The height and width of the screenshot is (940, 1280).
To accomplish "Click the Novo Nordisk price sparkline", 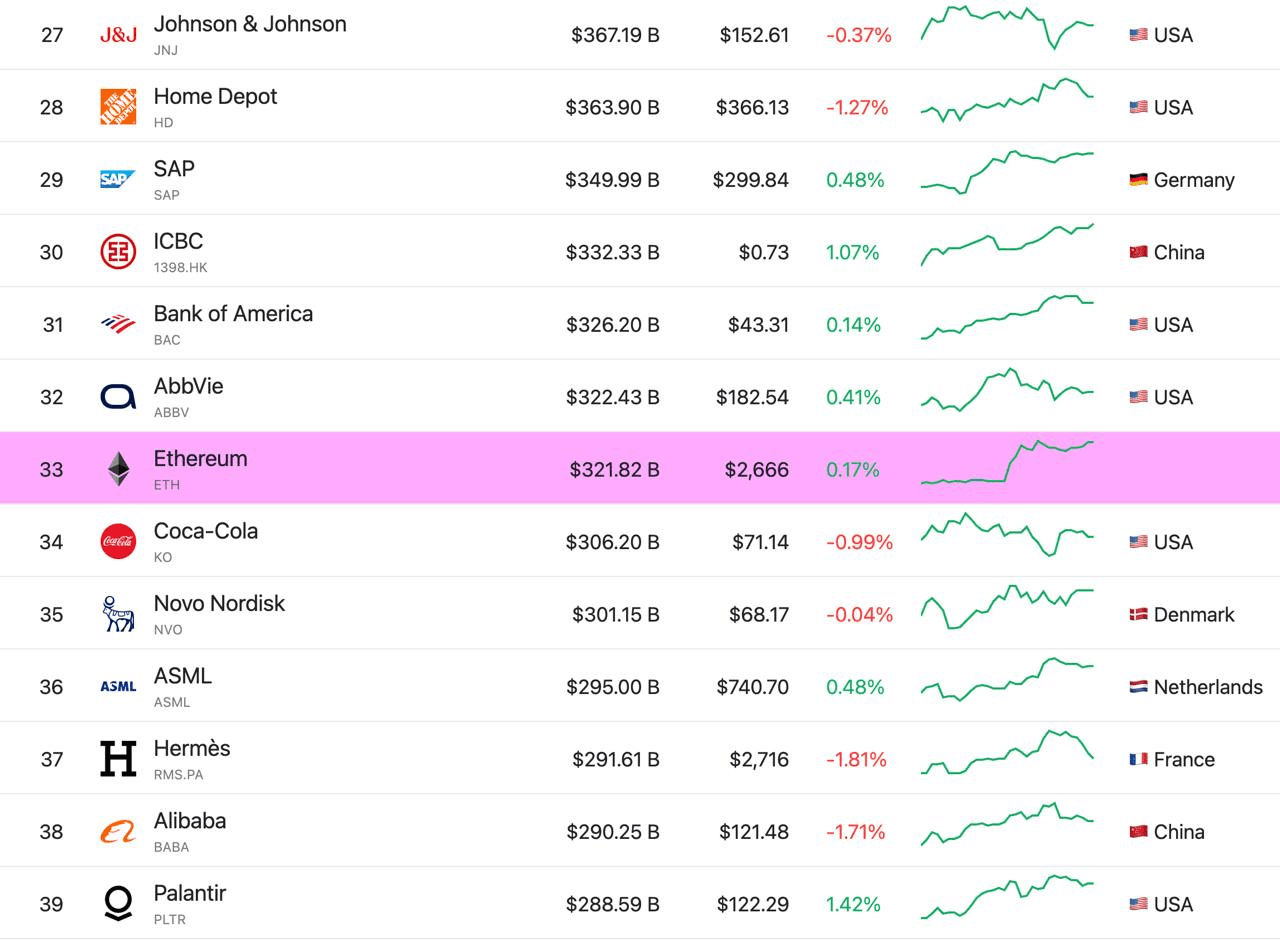I will (x=1007, y=607).
